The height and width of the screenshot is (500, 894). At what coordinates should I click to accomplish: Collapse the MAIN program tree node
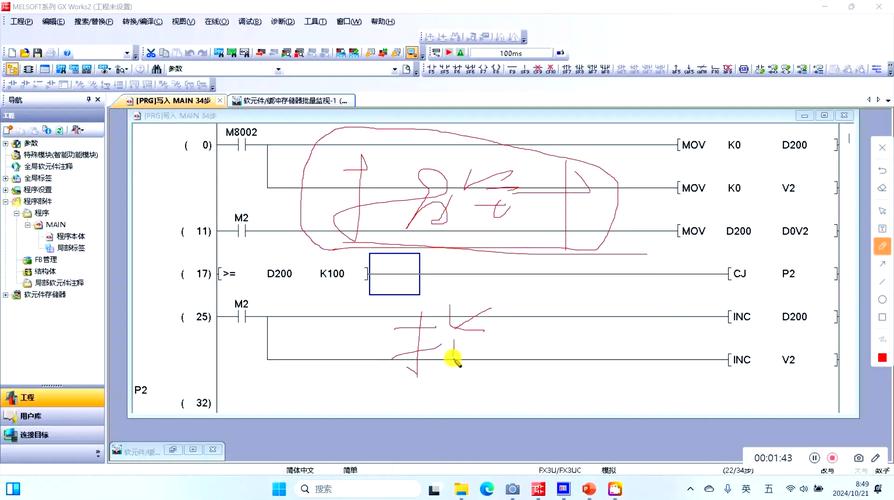pyautogui.click(x=27, y=225)
